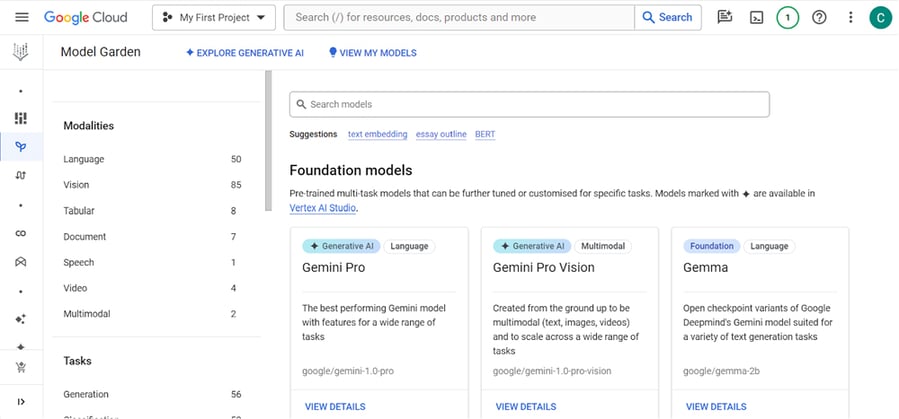
Task: Expand the left sidebar navigation panel
Action: coord(21,401)
